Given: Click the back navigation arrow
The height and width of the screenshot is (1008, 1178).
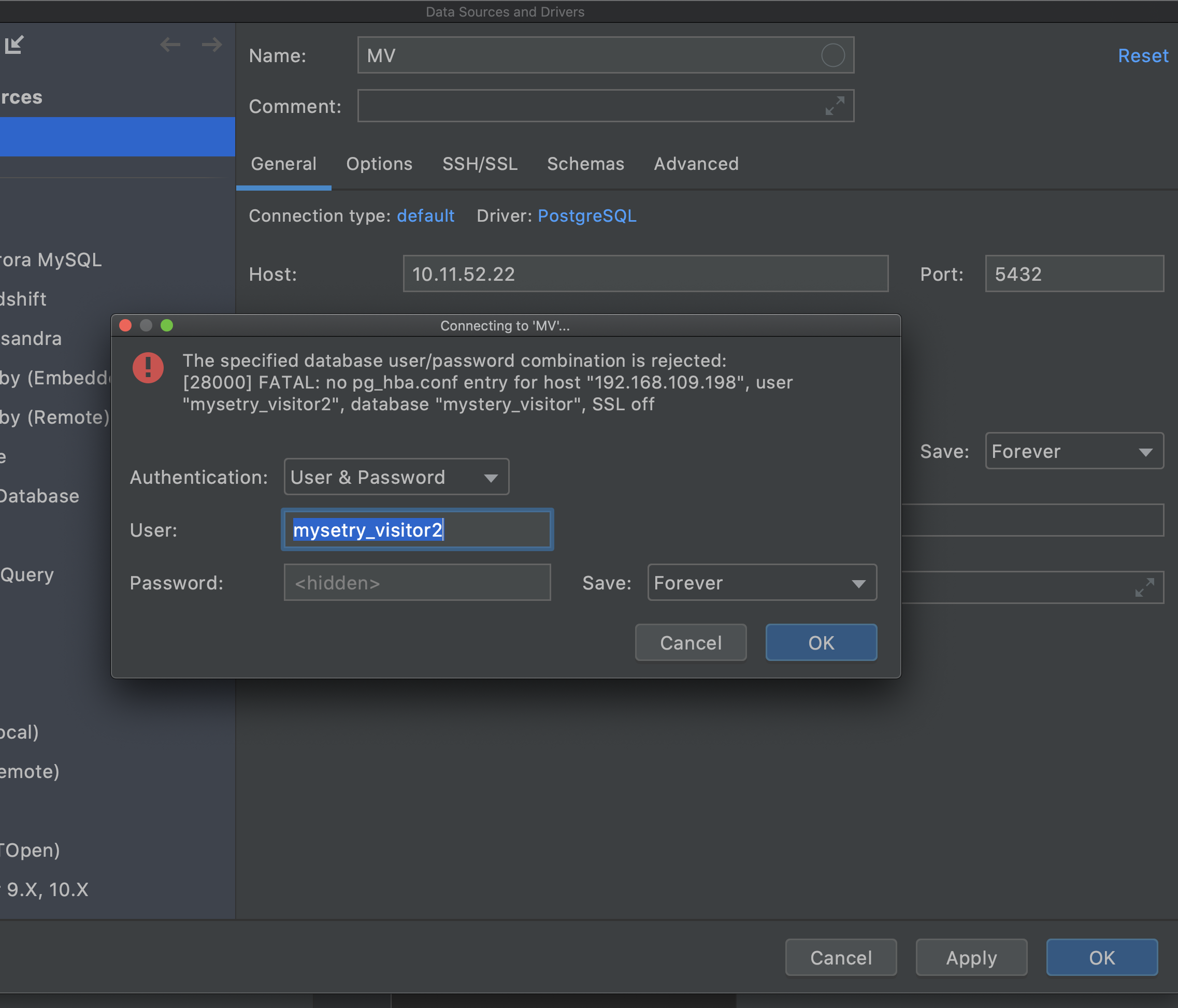Looking at the screenshot, I should click(170, 45).
